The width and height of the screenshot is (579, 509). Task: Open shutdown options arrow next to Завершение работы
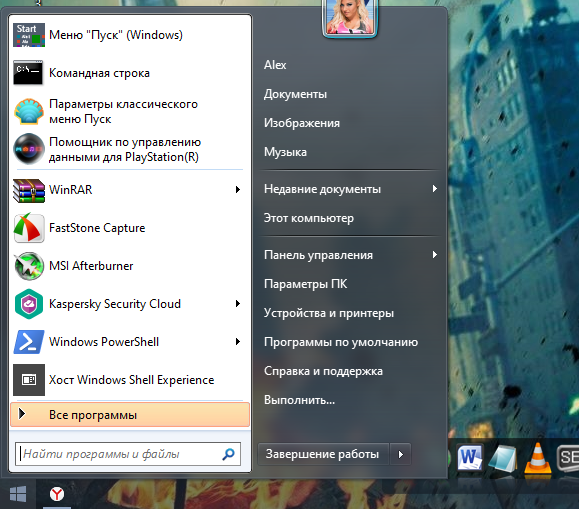(400, 454)
